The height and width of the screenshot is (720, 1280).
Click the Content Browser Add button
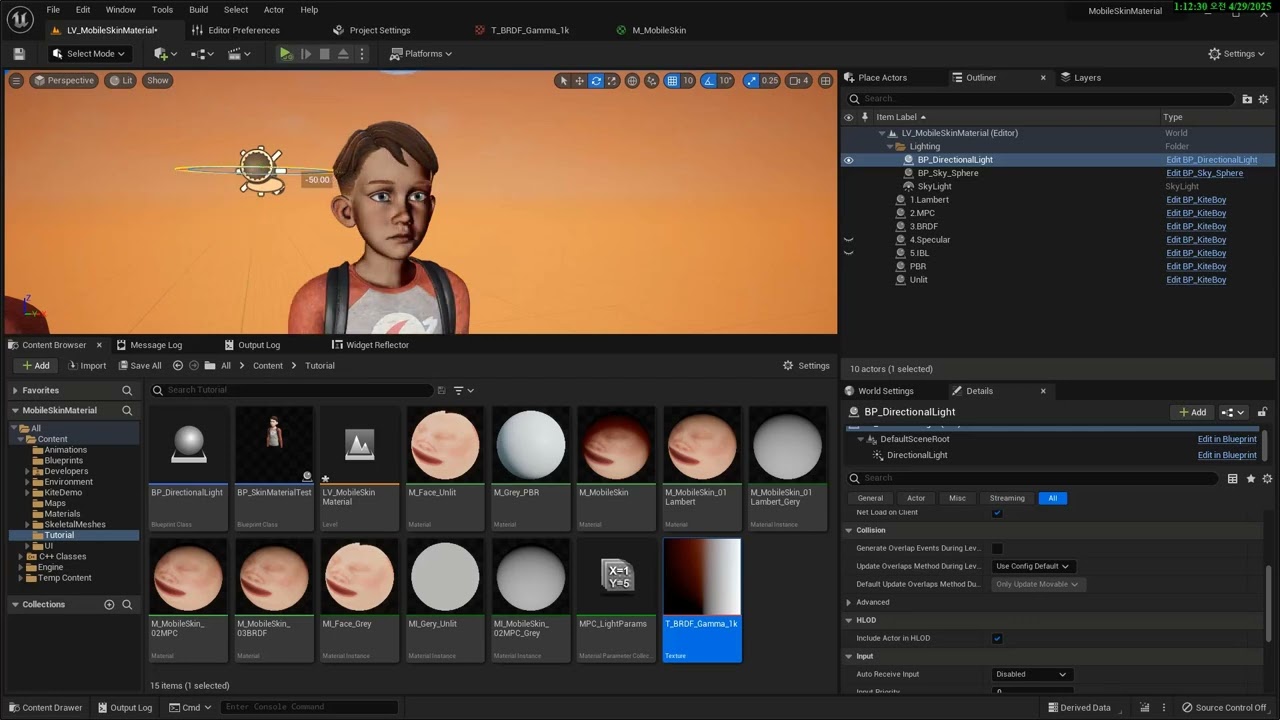tap(35, 366)
